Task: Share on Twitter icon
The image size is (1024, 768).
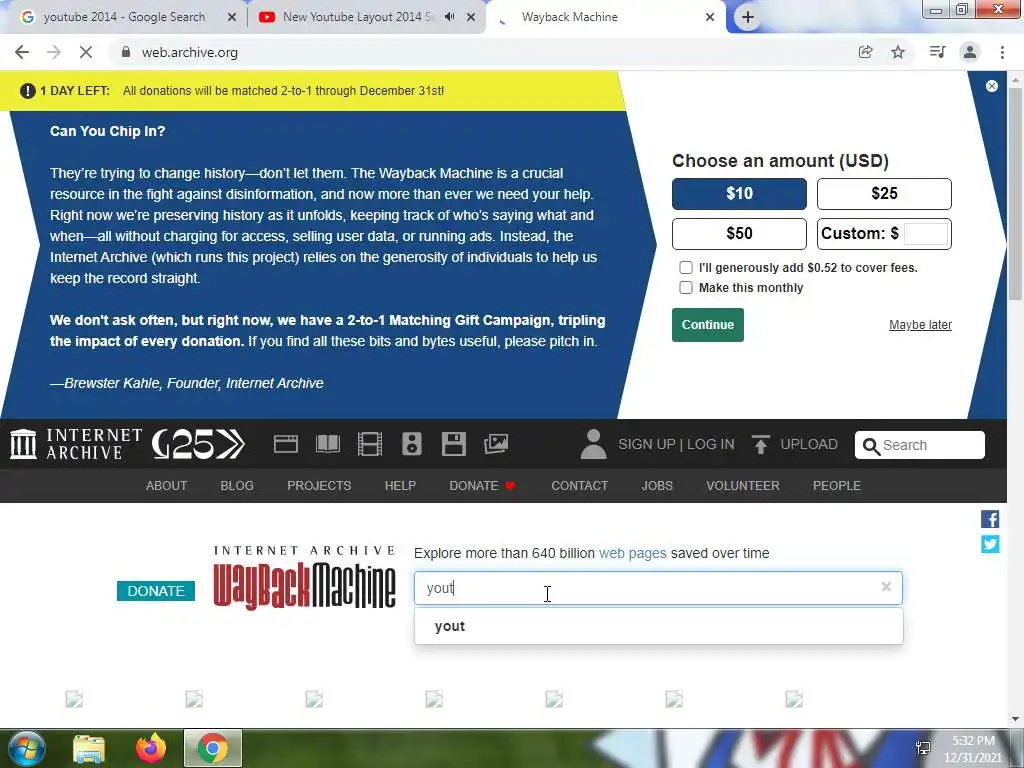Action: coord(990,544)
